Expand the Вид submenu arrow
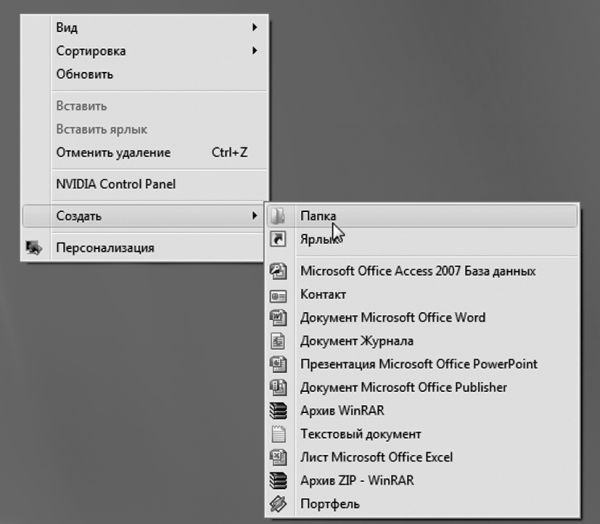This screenshot has width=600, height=524. pyautogui.click(x=255, y=29)
